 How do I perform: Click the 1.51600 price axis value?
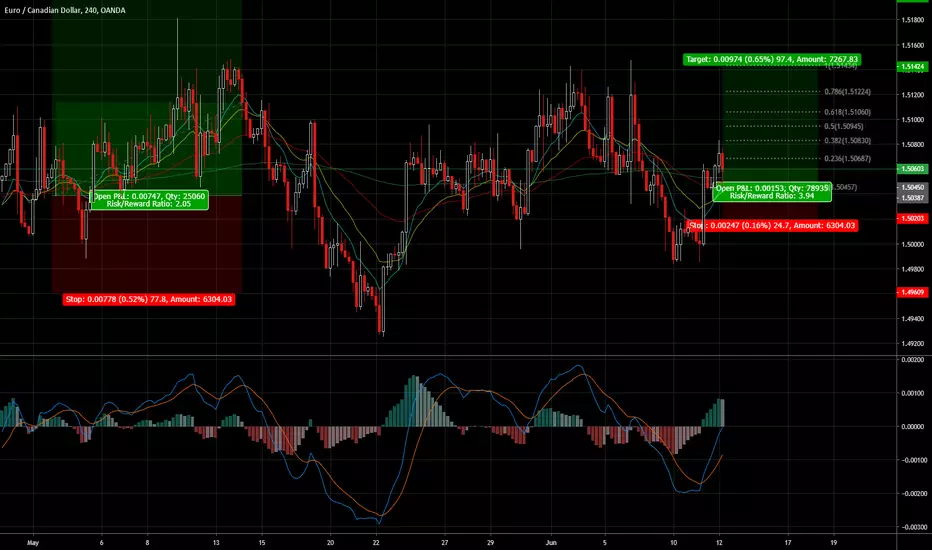coord(913,45)
